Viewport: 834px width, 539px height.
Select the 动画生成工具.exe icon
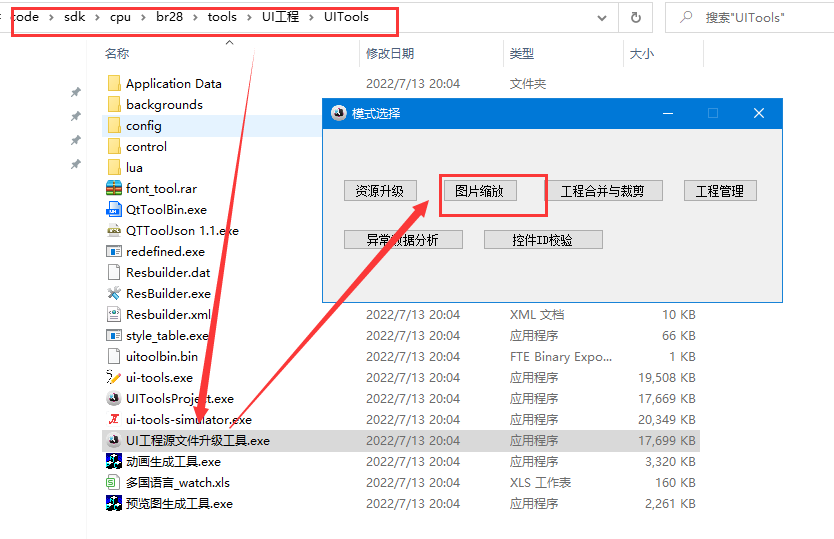pyautogui.click(x=114, y=461)
